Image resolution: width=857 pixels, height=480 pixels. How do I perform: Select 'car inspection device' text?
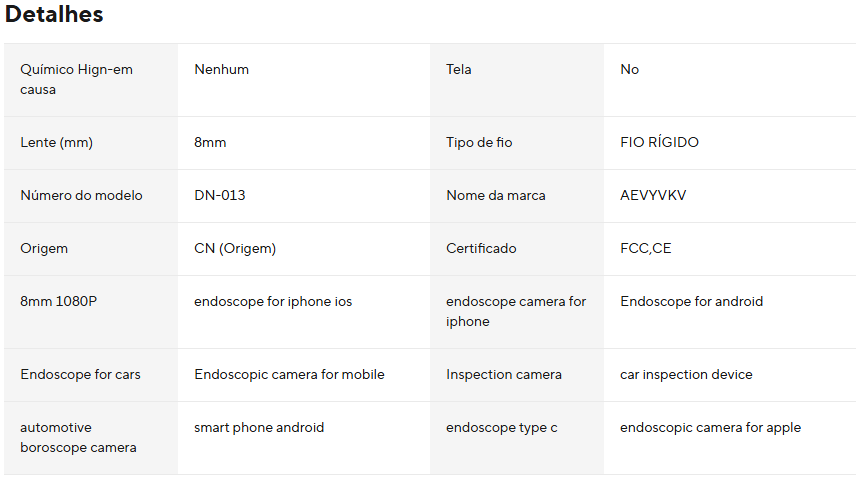pyautogui.click(x=686, y=374)
